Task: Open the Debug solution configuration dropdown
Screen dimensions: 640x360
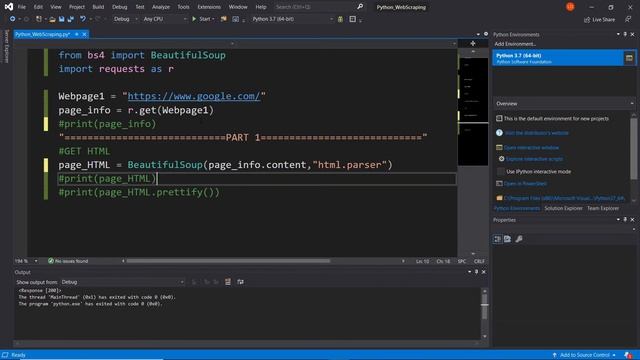Action: tap(125, 19)
